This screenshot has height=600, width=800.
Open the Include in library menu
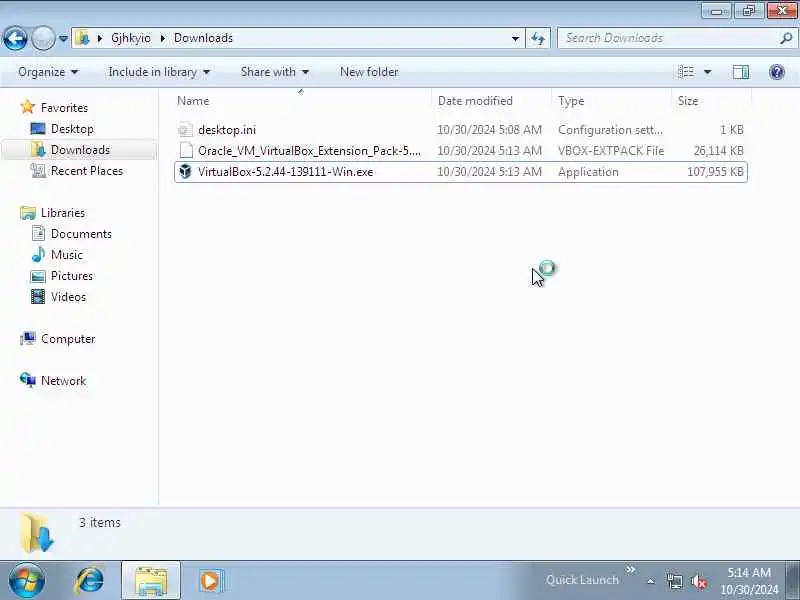pyautogui.click(x=159, y=72)
